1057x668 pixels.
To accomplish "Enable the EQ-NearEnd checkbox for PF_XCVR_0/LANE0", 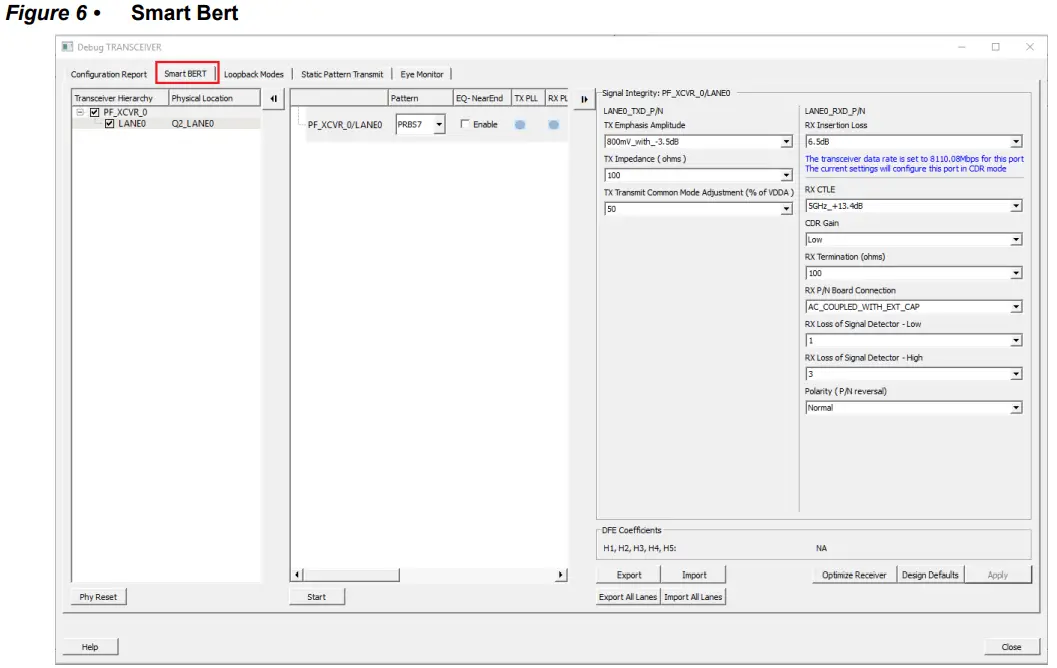I will (x=466, y=124).
